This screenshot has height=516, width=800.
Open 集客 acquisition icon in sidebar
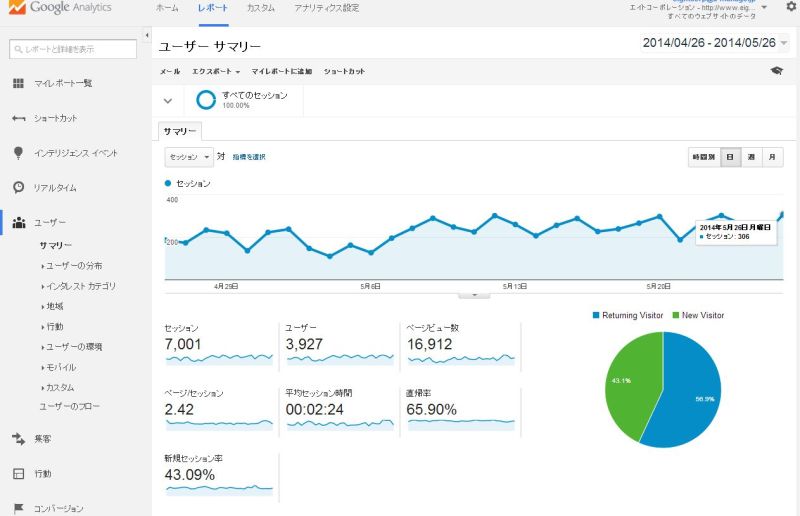point(18,438)
